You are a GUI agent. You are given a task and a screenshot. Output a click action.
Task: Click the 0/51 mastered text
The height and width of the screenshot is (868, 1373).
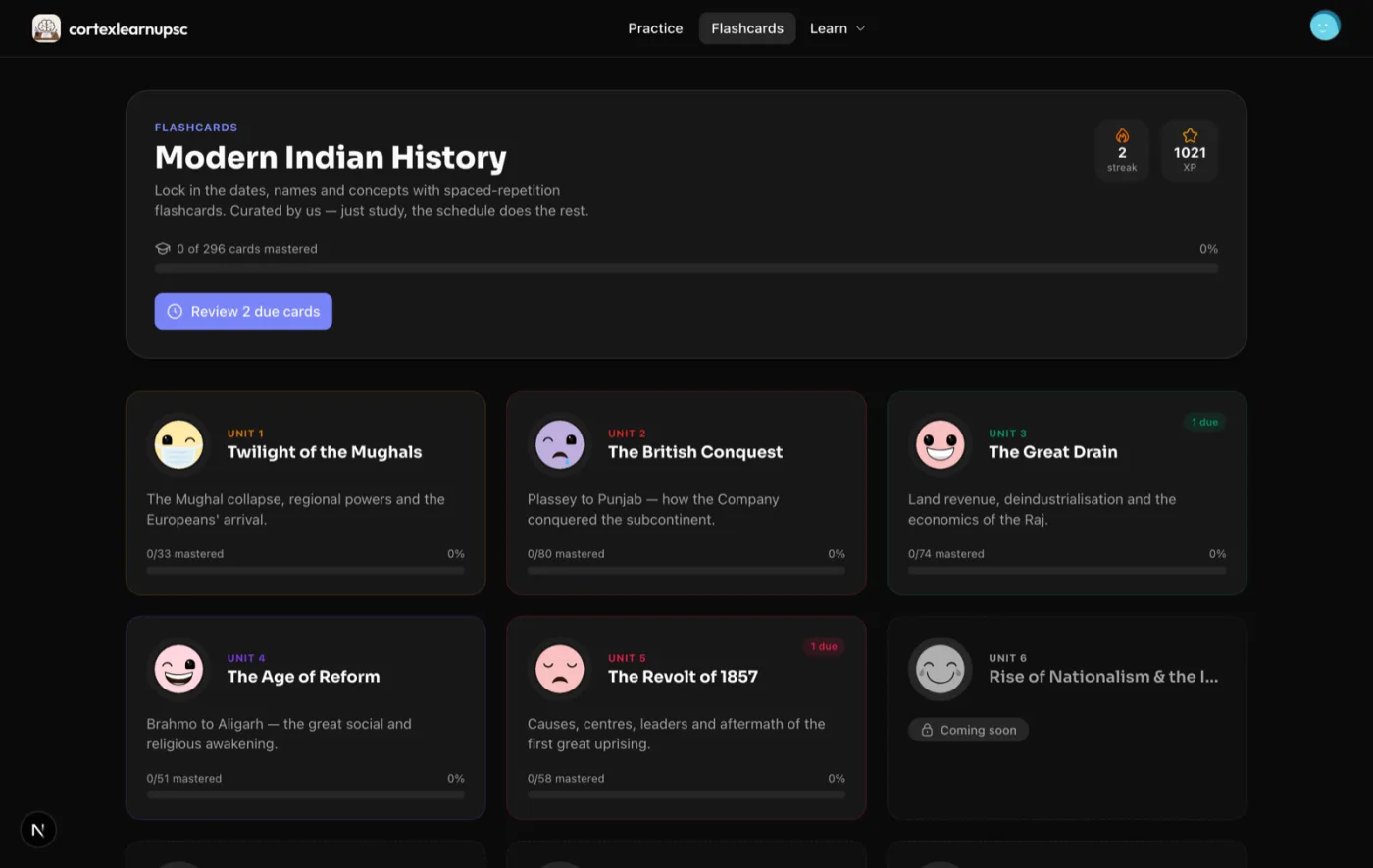(x=184, y=779)
